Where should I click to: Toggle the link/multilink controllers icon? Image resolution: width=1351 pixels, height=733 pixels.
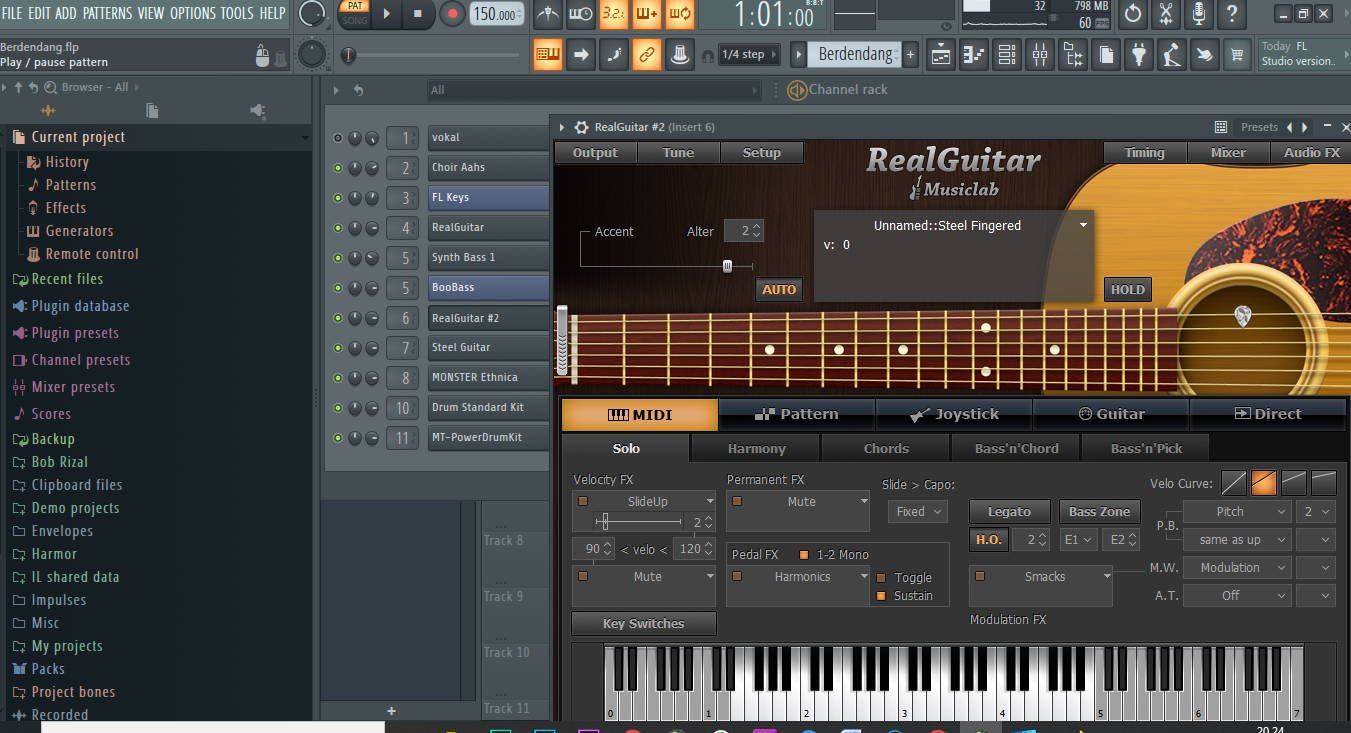[x=646, y=54]
